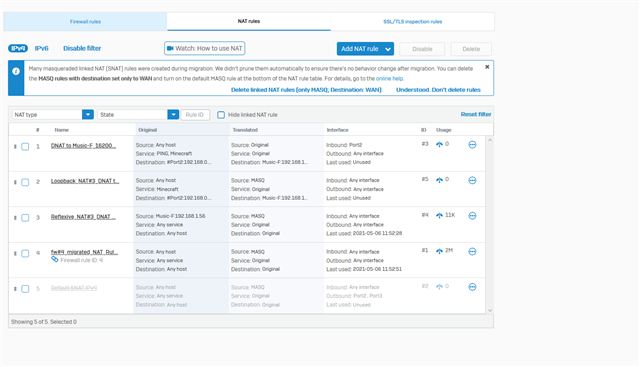
Task: Click drag handle of rule 2
Action: coord(15,182)
